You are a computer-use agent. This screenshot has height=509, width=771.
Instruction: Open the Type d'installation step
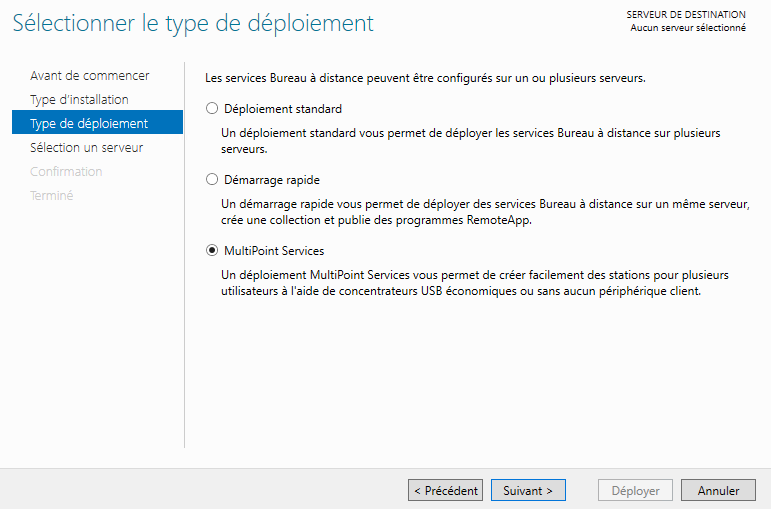[79, 99]
